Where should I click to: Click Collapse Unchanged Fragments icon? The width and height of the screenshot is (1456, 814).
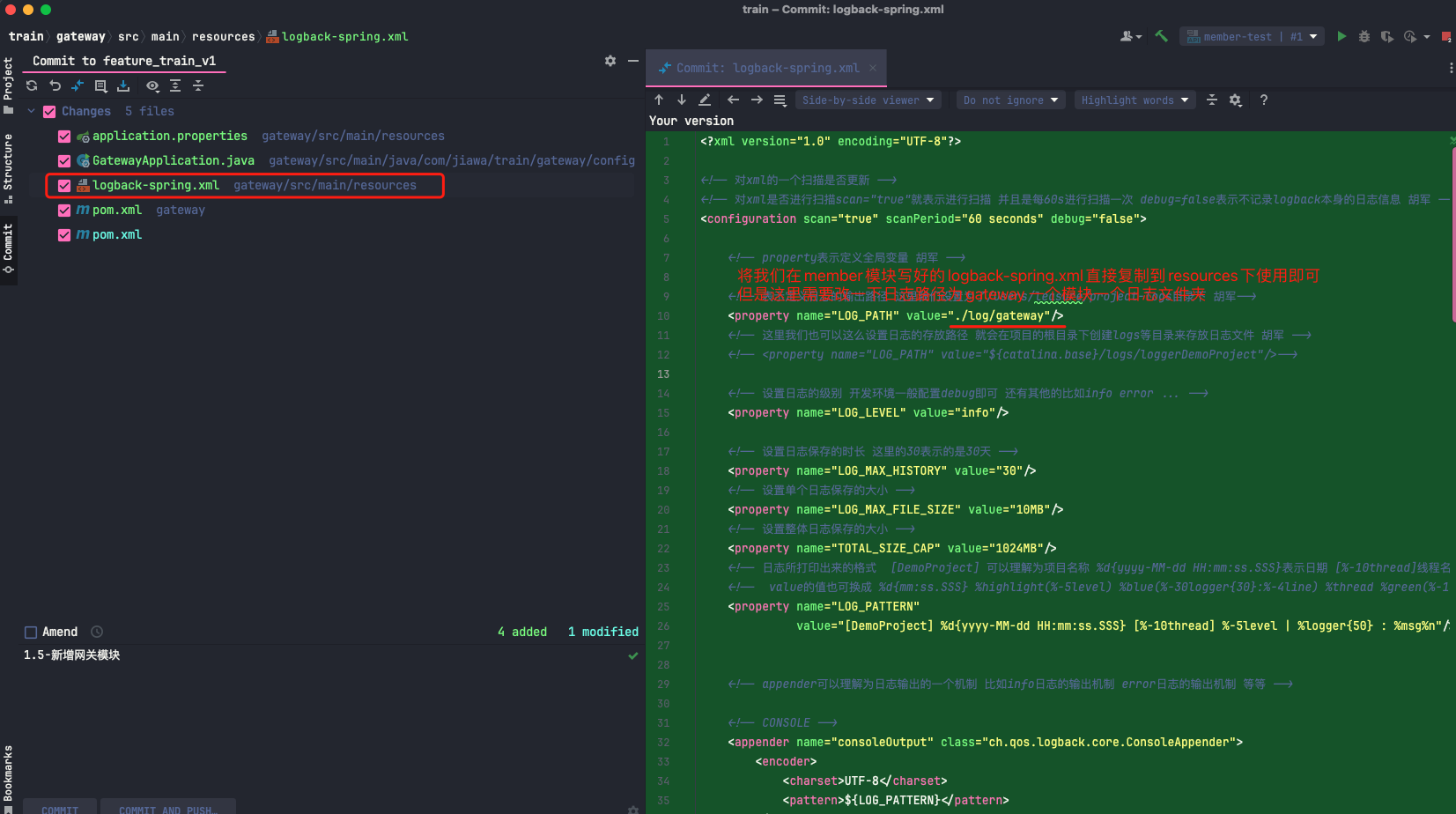(1212, 100)
